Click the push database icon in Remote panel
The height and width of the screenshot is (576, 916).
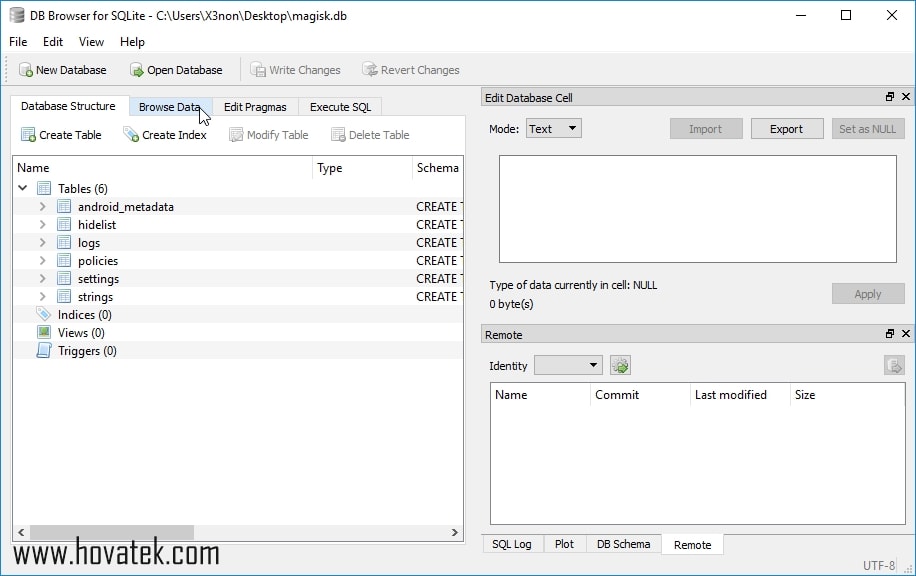click(894, 366)
